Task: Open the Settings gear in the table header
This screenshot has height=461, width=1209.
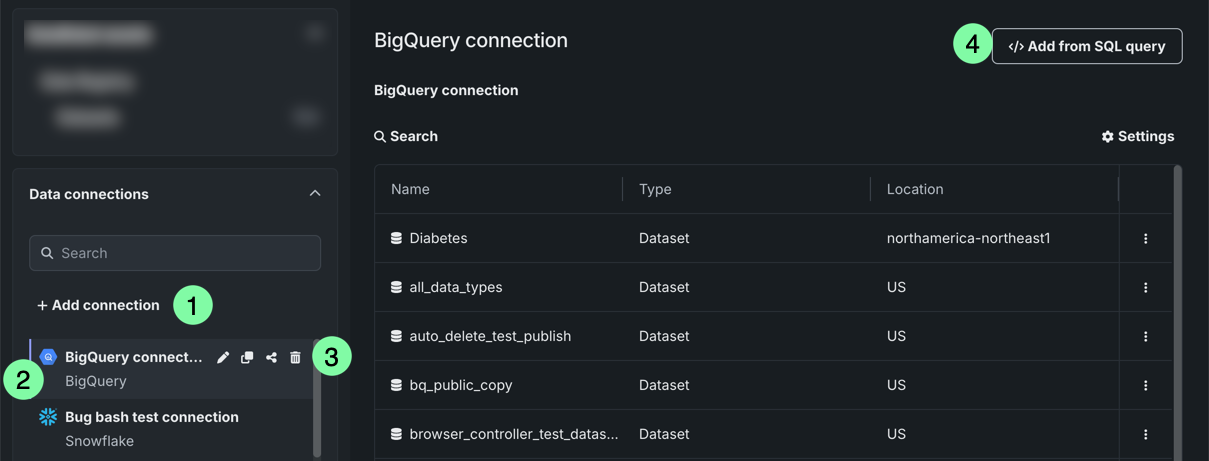Action: click(x=1138, y=136)
